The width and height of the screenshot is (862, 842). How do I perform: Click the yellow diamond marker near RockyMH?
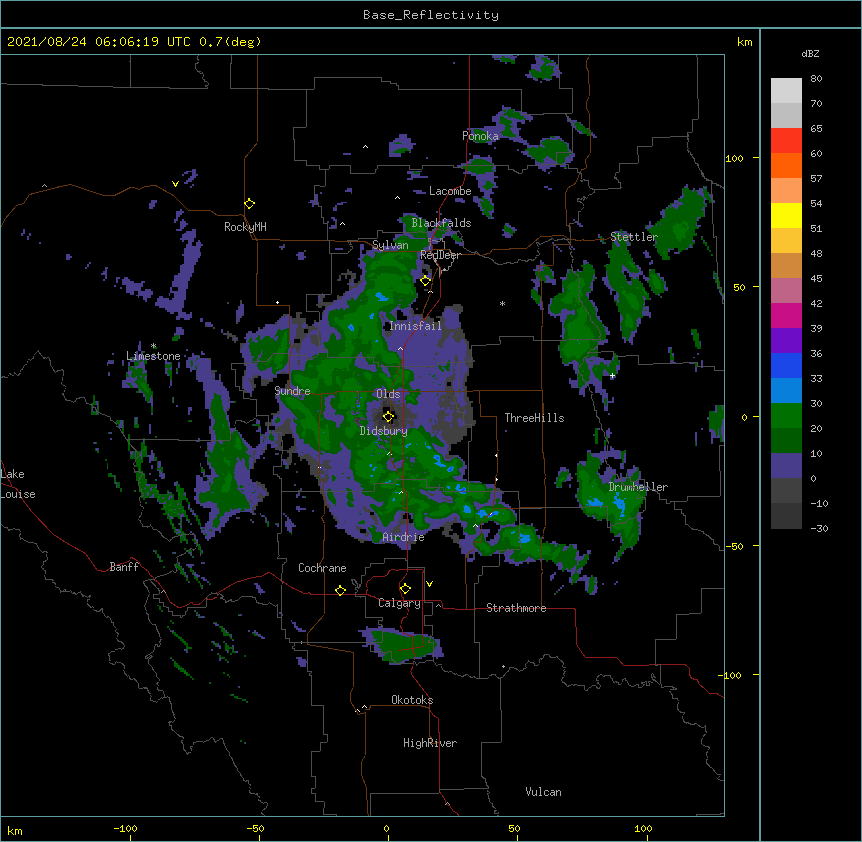pos(250,204)
